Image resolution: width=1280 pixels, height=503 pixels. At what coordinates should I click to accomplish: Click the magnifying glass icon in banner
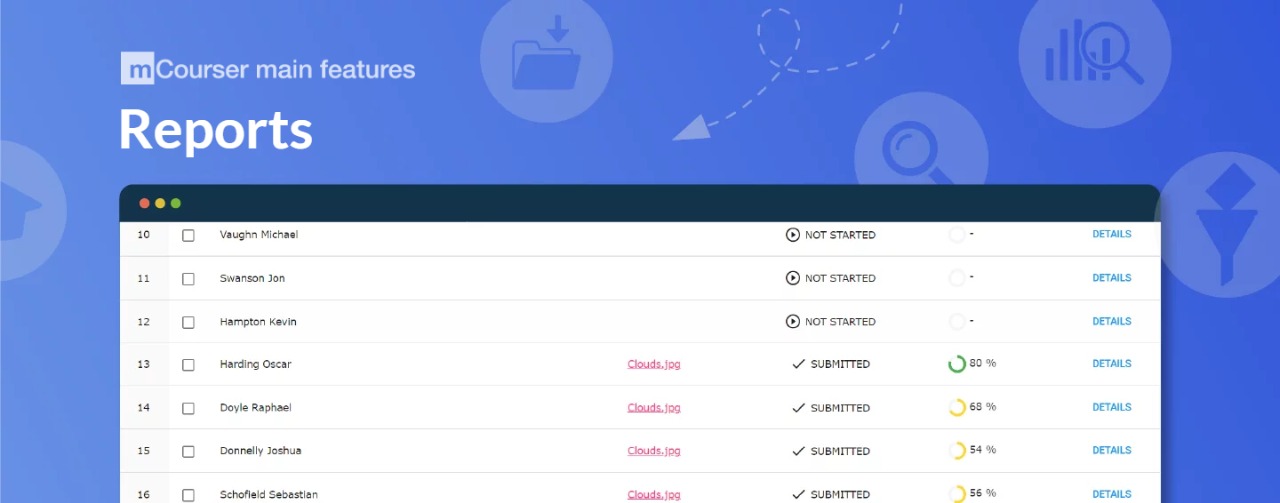[921, 150]
